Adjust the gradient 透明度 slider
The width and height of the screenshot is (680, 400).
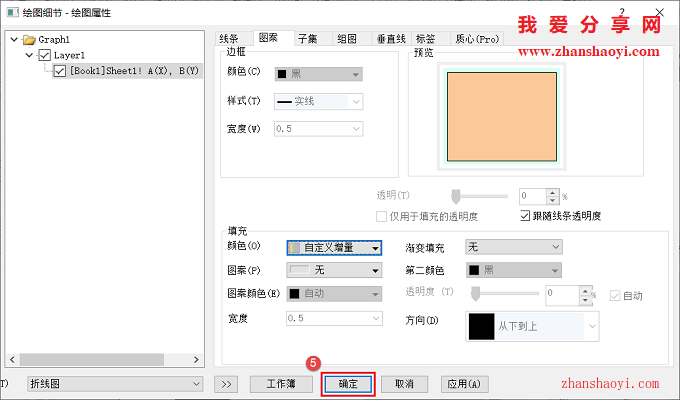coord(476,294)
